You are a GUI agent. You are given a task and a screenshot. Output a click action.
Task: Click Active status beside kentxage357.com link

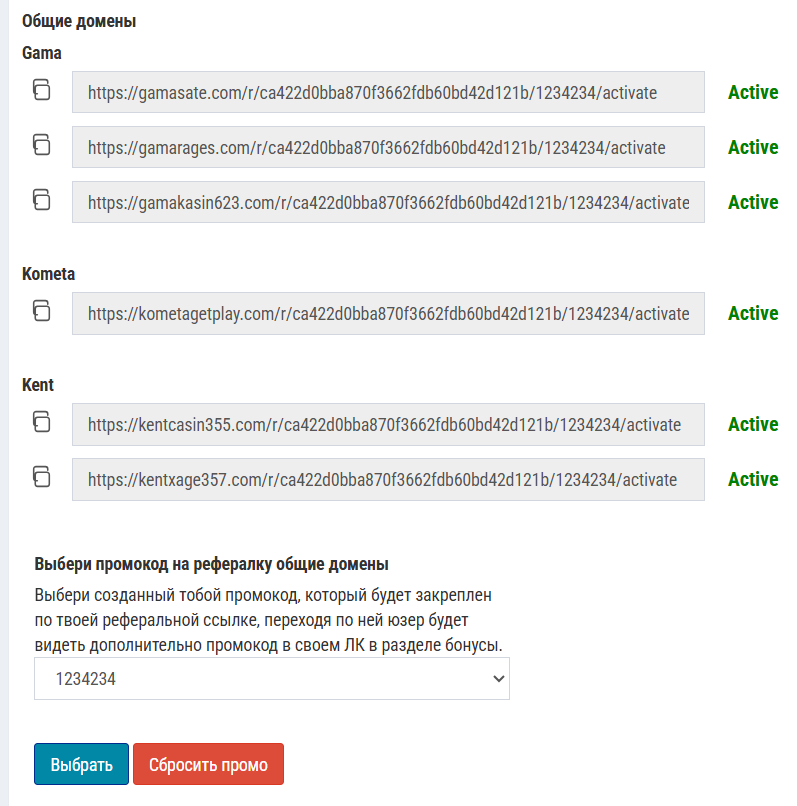[x=753, y=479]
